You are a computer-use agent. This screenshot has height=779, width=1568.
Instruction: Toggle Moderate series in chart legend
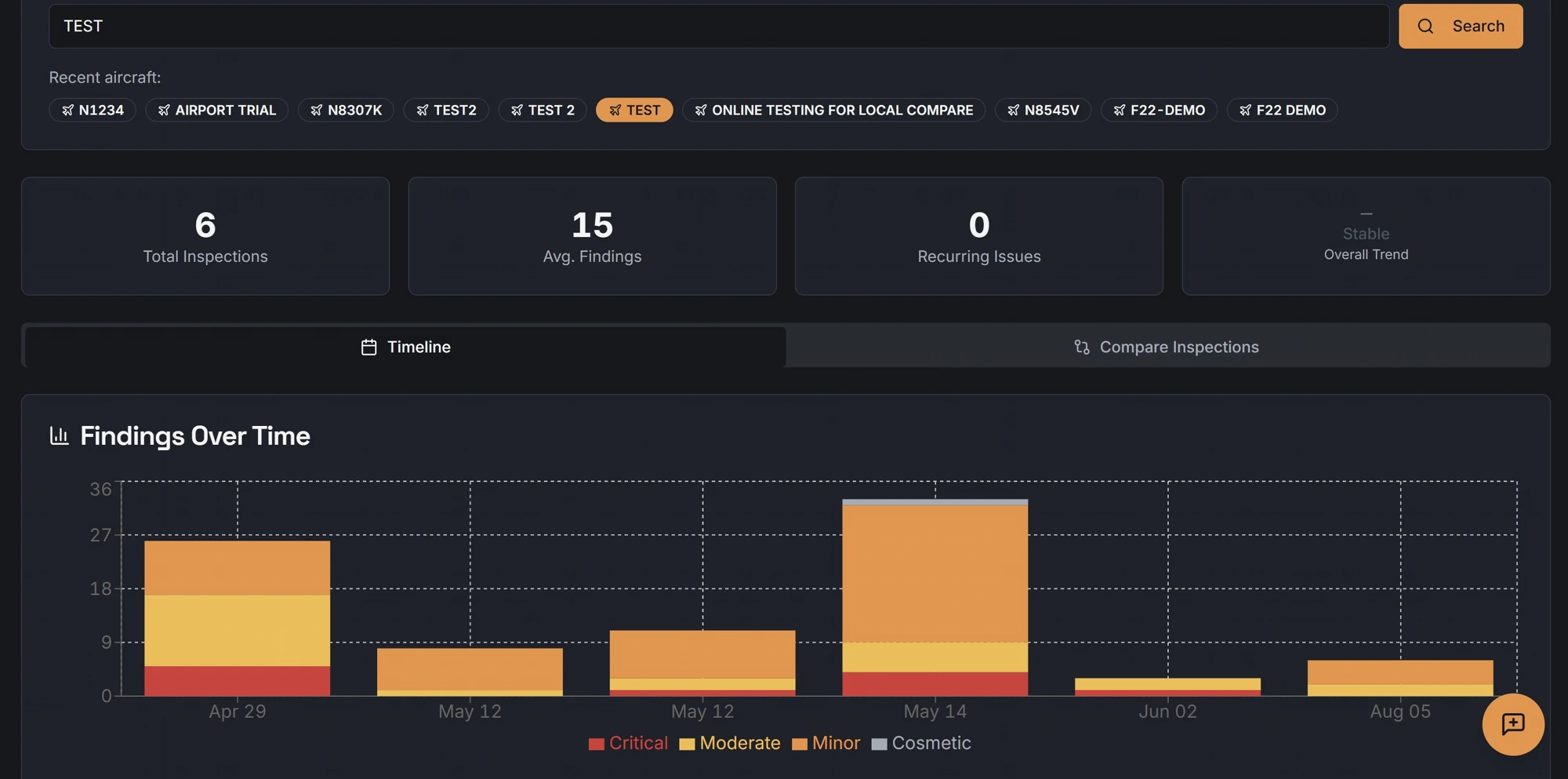(730, 743)
